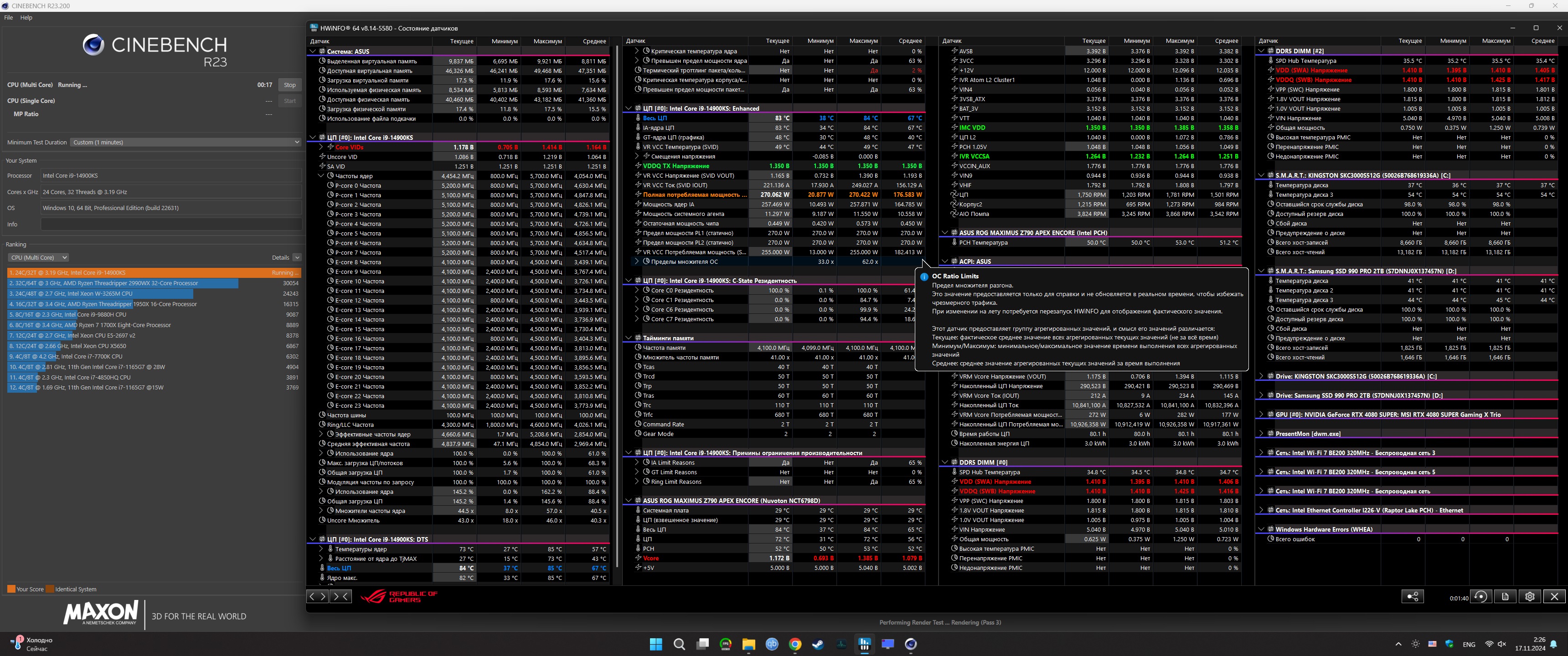The height and width of the screenshot is (656, 1568).
Task: Open the Cinebench File menu
Action: pos(9,18)
